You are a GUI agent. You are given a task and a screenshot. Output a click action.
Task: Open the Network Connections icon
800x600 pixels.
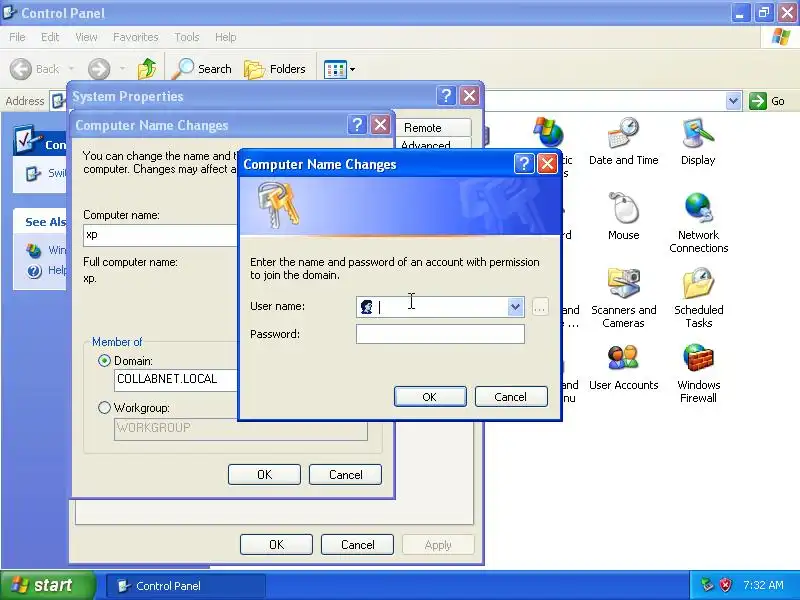tap(698, 223)
